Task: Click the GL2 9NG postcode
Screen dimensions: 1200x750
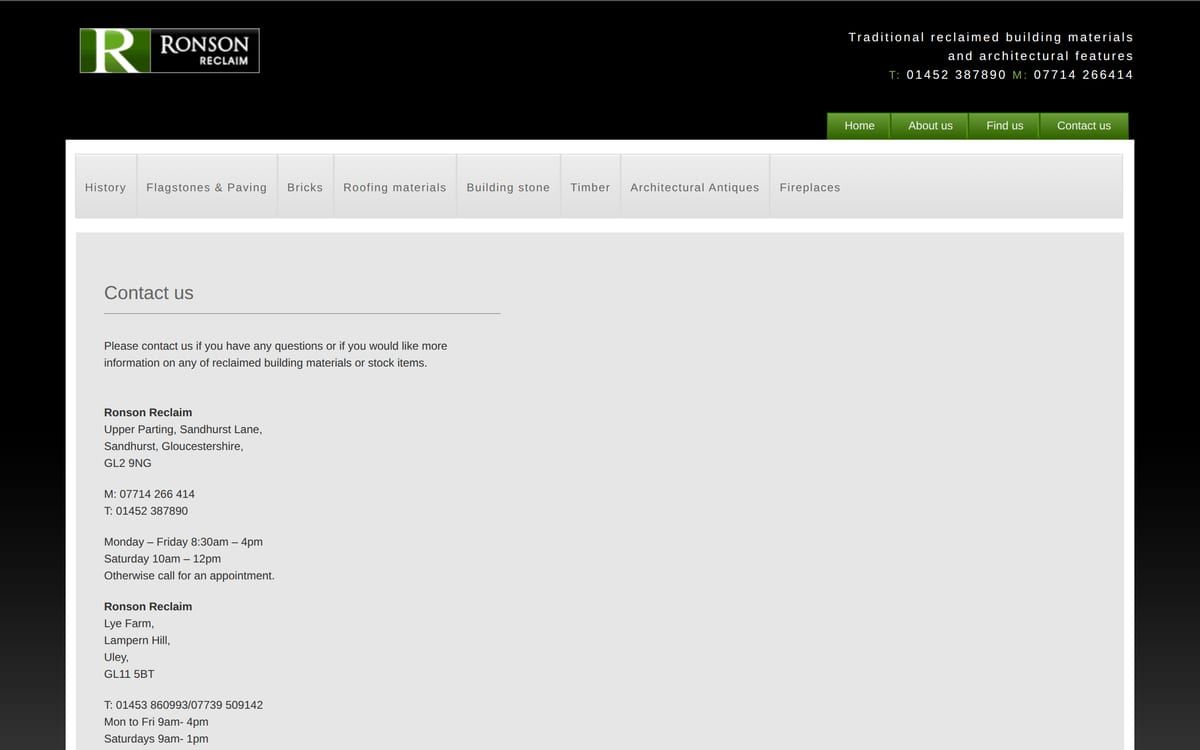Action: point(128,463)
